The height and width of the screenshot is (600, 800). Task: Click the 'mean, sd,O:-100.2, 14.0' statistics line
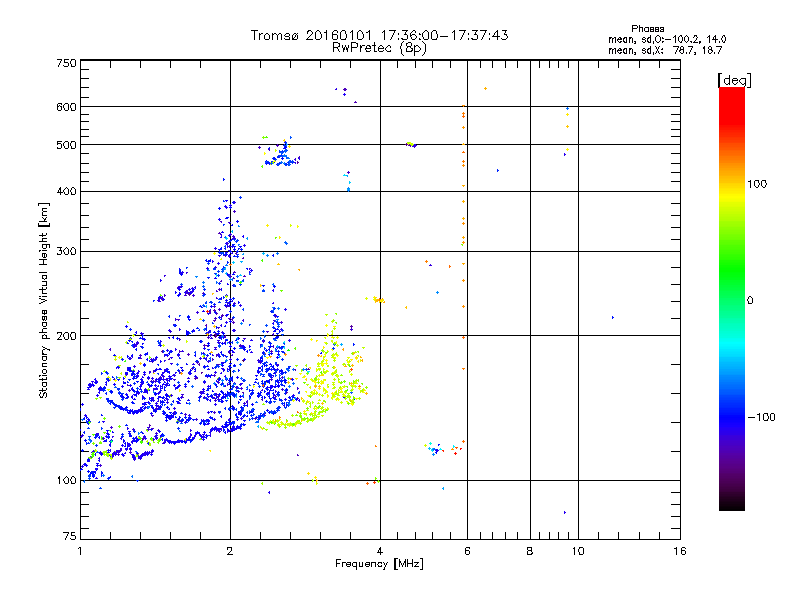click(x=667, y=39)
